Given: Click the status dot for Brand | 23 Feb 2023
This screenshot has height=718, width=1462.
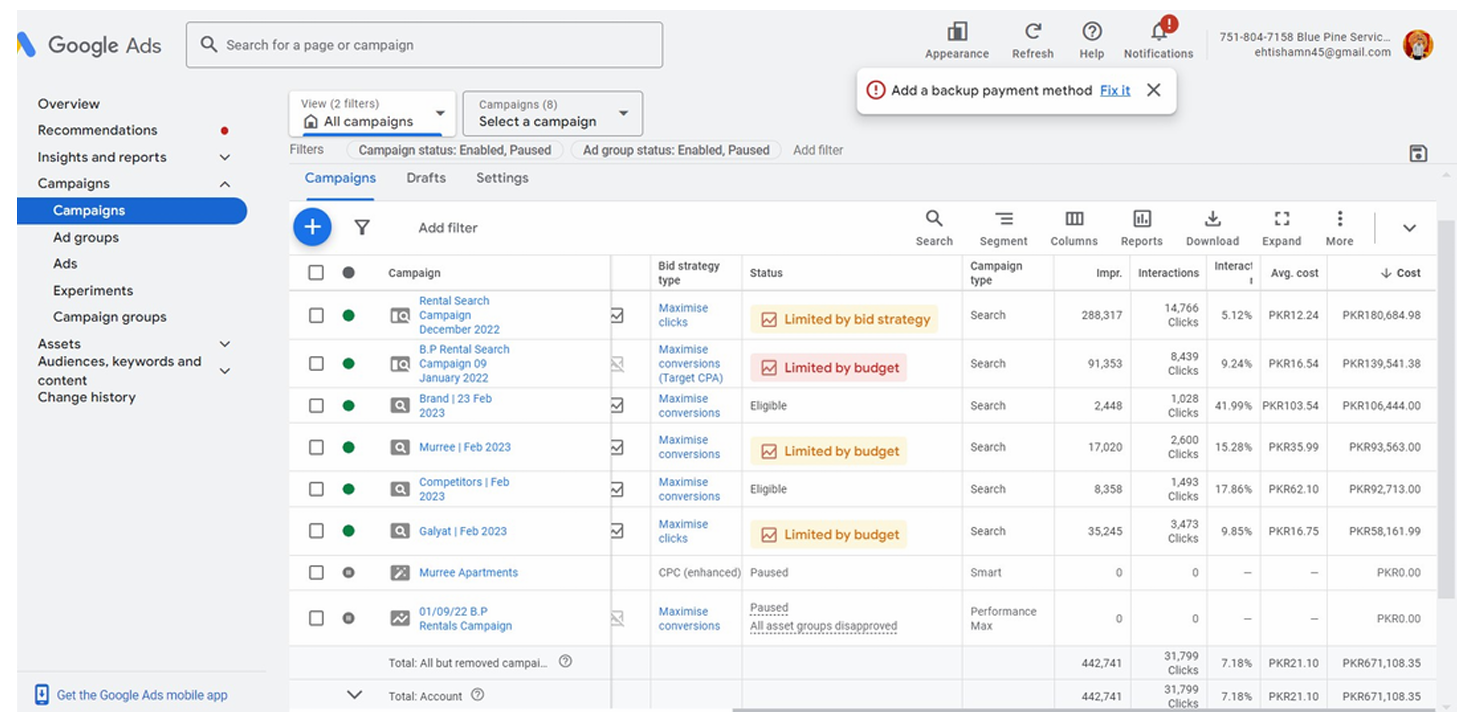Looking at the screenshot, I should pos(348,406).
